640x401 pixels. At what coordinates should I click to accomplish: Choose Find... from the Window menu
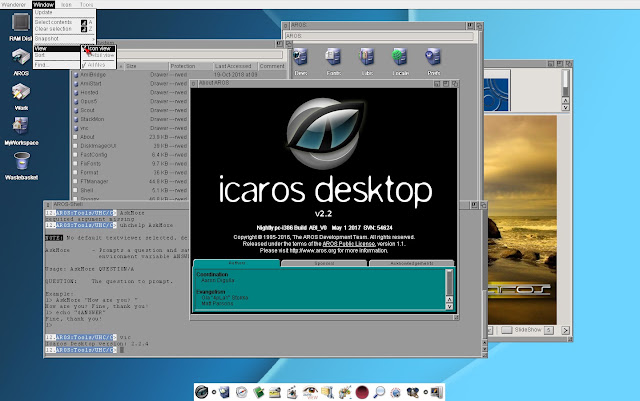pyautogui.click(x=57, y=65)
